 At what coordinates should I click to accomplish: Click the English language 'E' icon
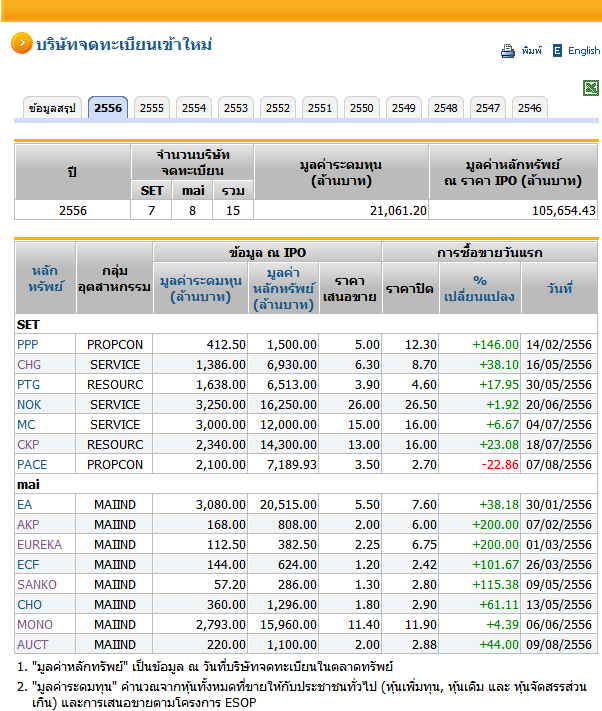coord(557,51)
